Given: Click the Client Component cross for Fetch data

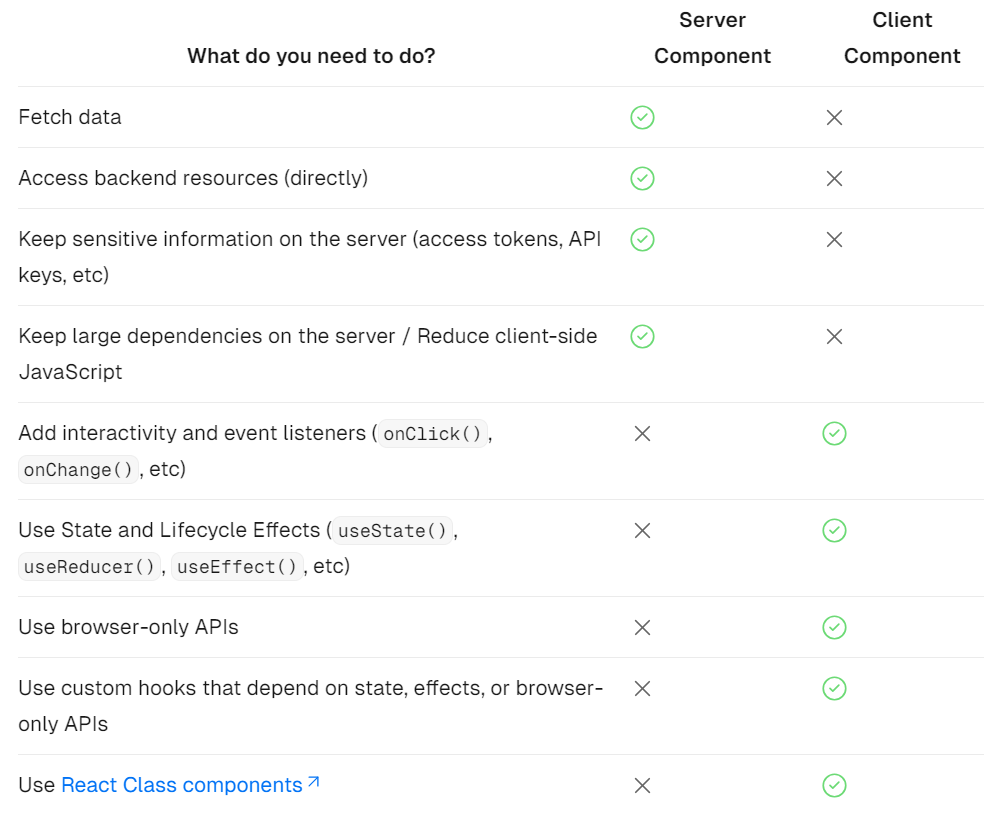Looking at the screenshot, I should pos(834,118).
